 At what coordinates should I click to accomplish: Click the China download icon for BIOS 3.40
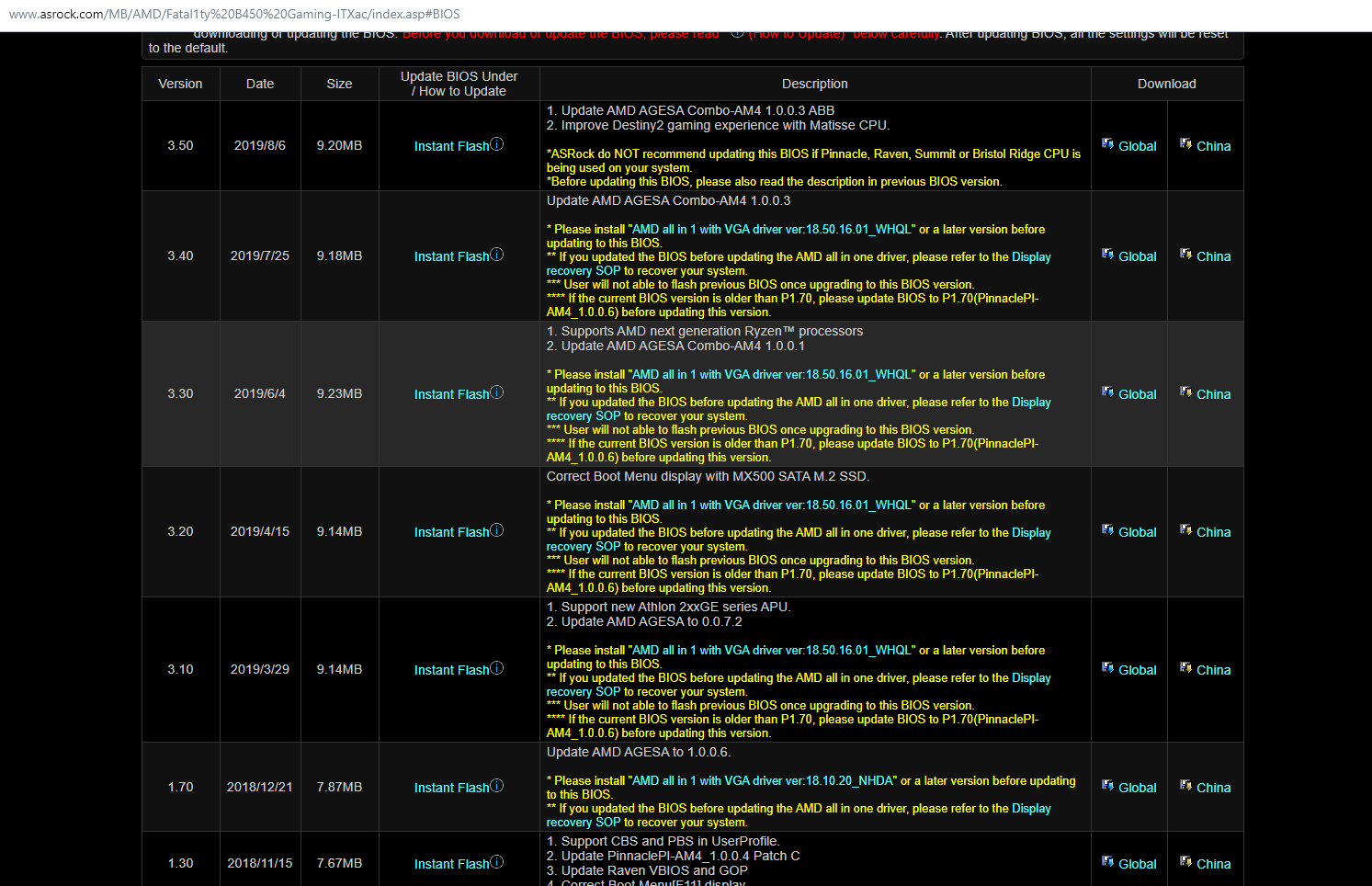(x=1186, y=255)
